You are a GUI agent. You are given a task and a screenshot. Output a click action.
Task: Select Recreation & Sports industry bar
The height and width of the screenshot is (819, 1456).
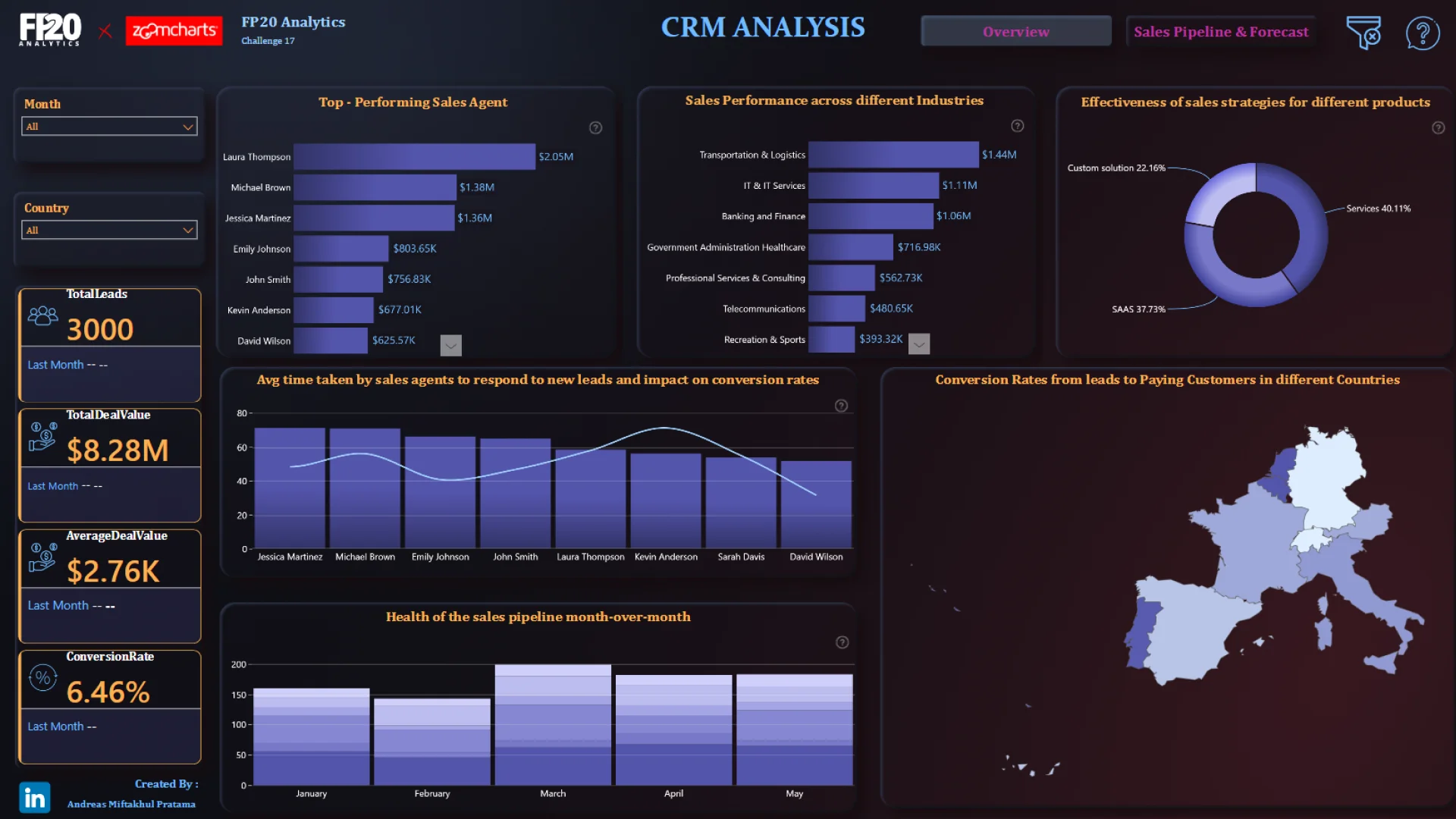(x=831, y=339)
